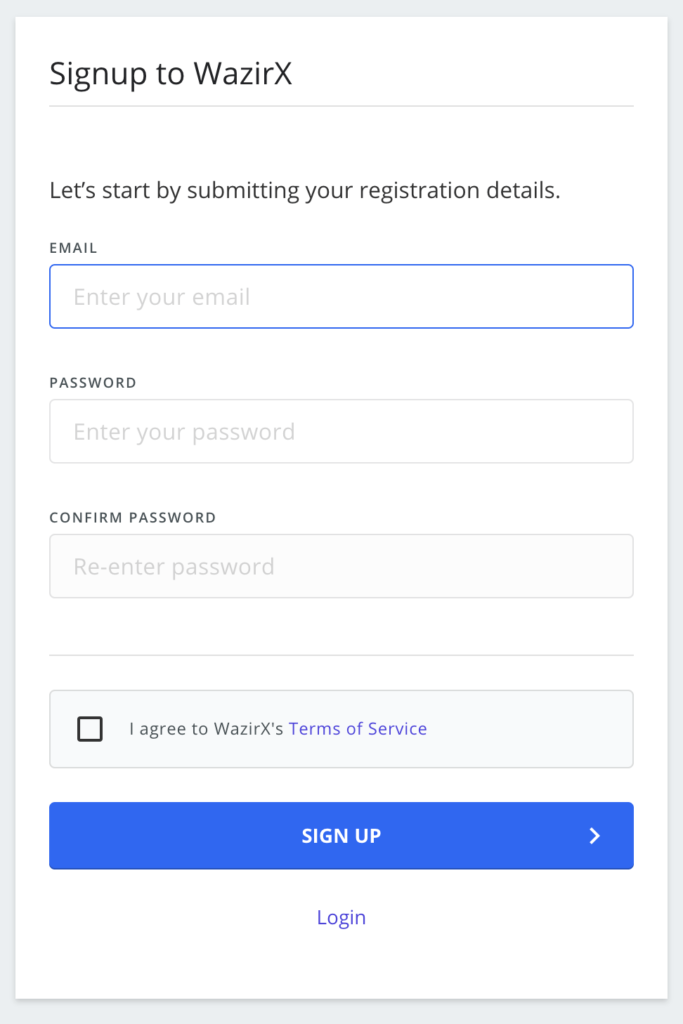Viewport: 683px width, 1024px height.
Task: Click the right chevron arrow on Sign Up button
Action: (594, 836)
